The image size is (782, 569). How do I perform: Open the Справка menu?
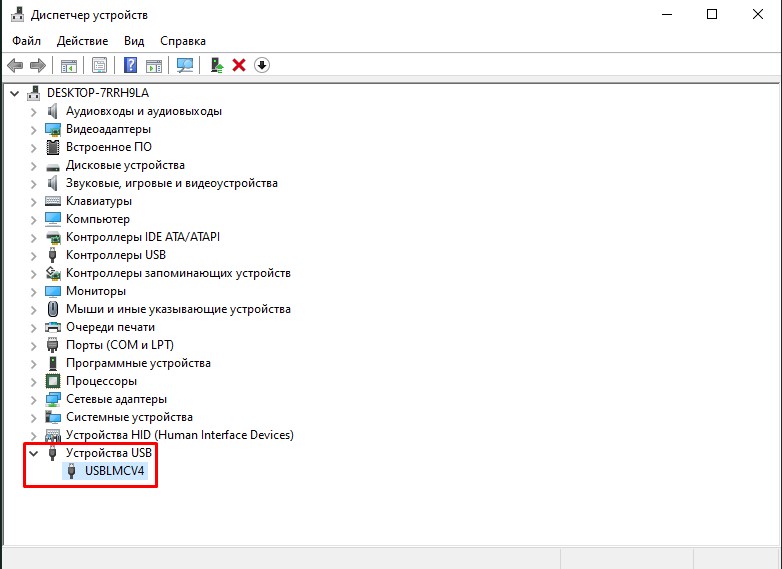(183, 41)
